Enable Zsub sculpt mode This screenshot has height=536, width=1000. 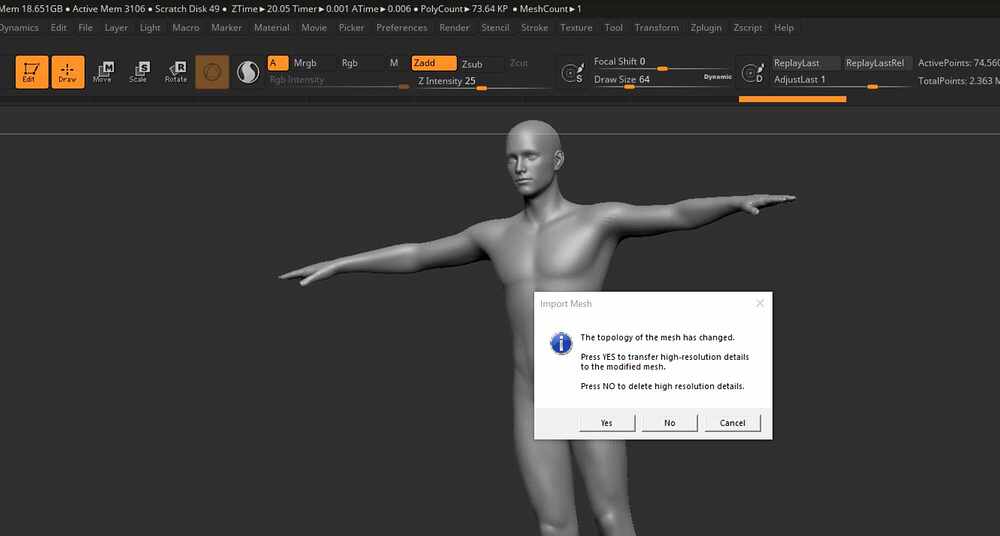click(473, 64)
